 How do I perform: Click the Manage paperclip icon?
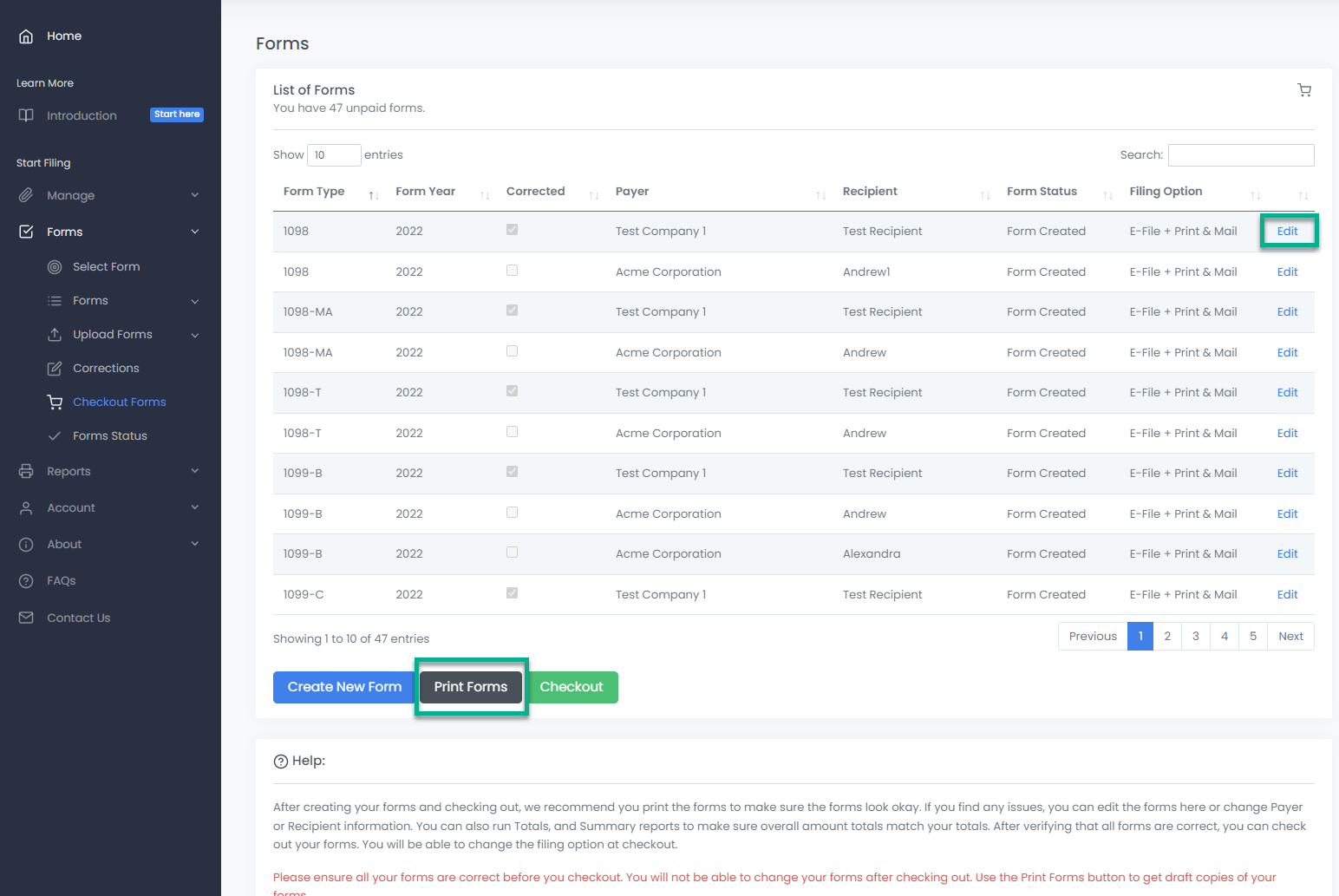point(26,196)
